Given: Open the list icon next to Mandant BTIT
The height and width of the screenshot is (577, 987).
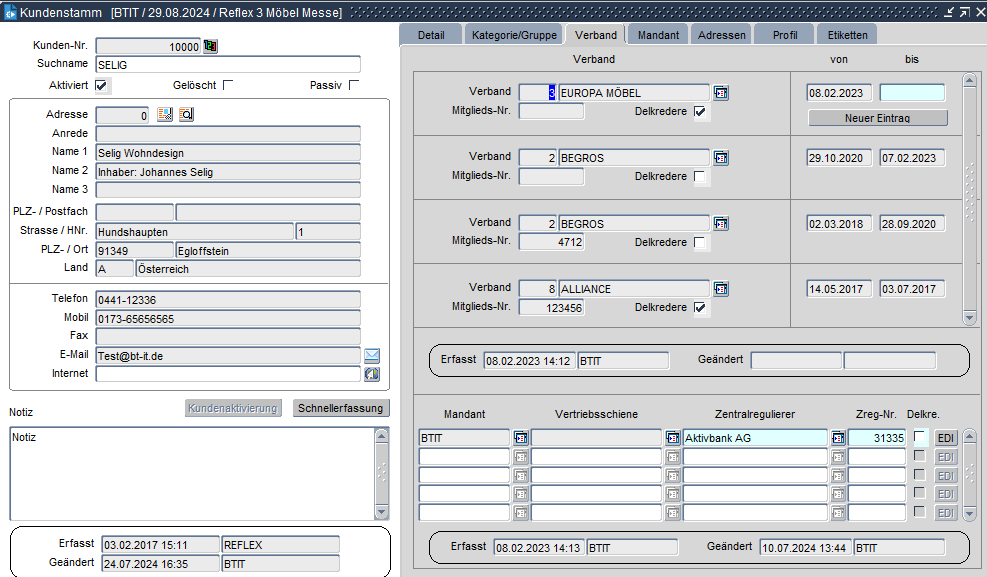Looking at the screenshot, I should pyautogui.click(x=520, y=438).
